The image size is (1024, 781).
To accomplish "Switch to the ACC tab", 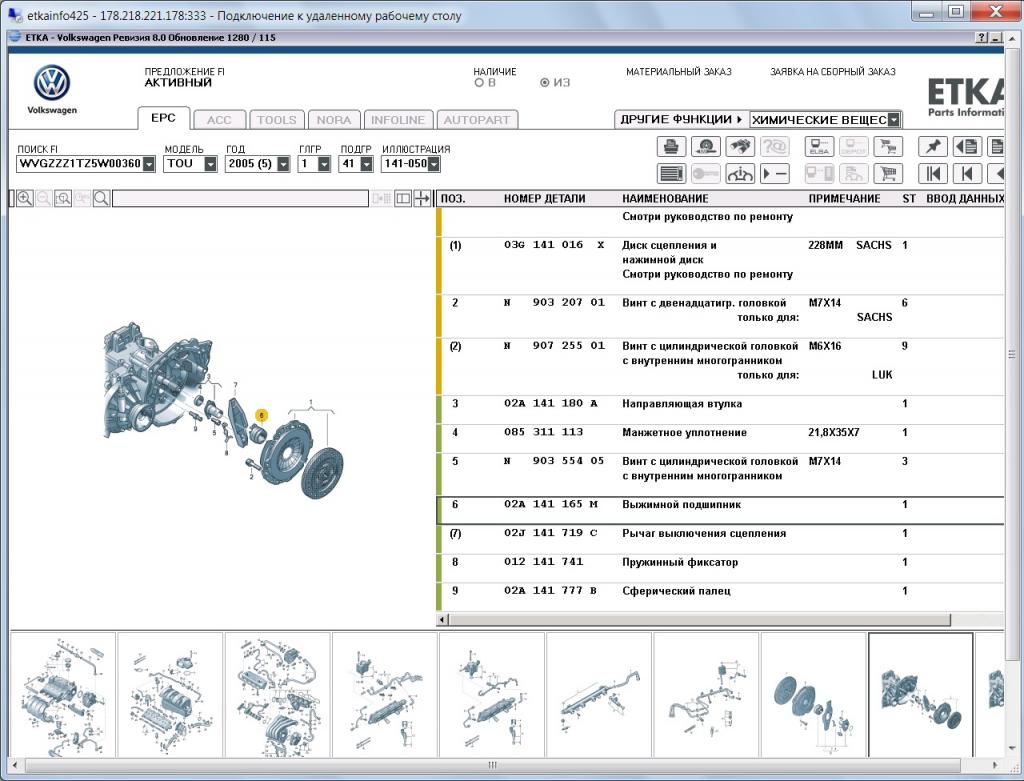I will (219, 120).
